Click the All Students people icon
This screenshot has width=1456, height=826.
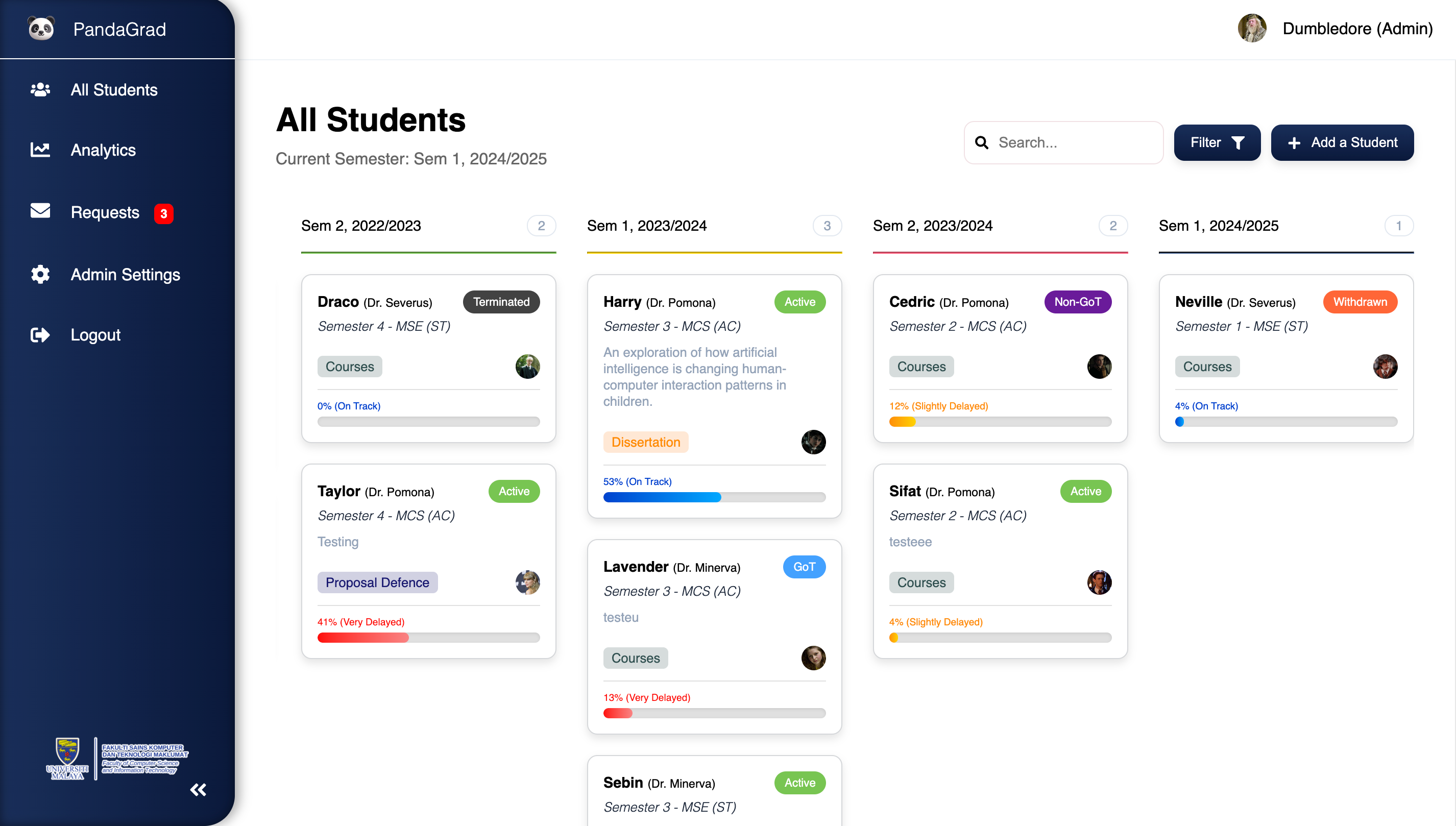pos(40,90)
